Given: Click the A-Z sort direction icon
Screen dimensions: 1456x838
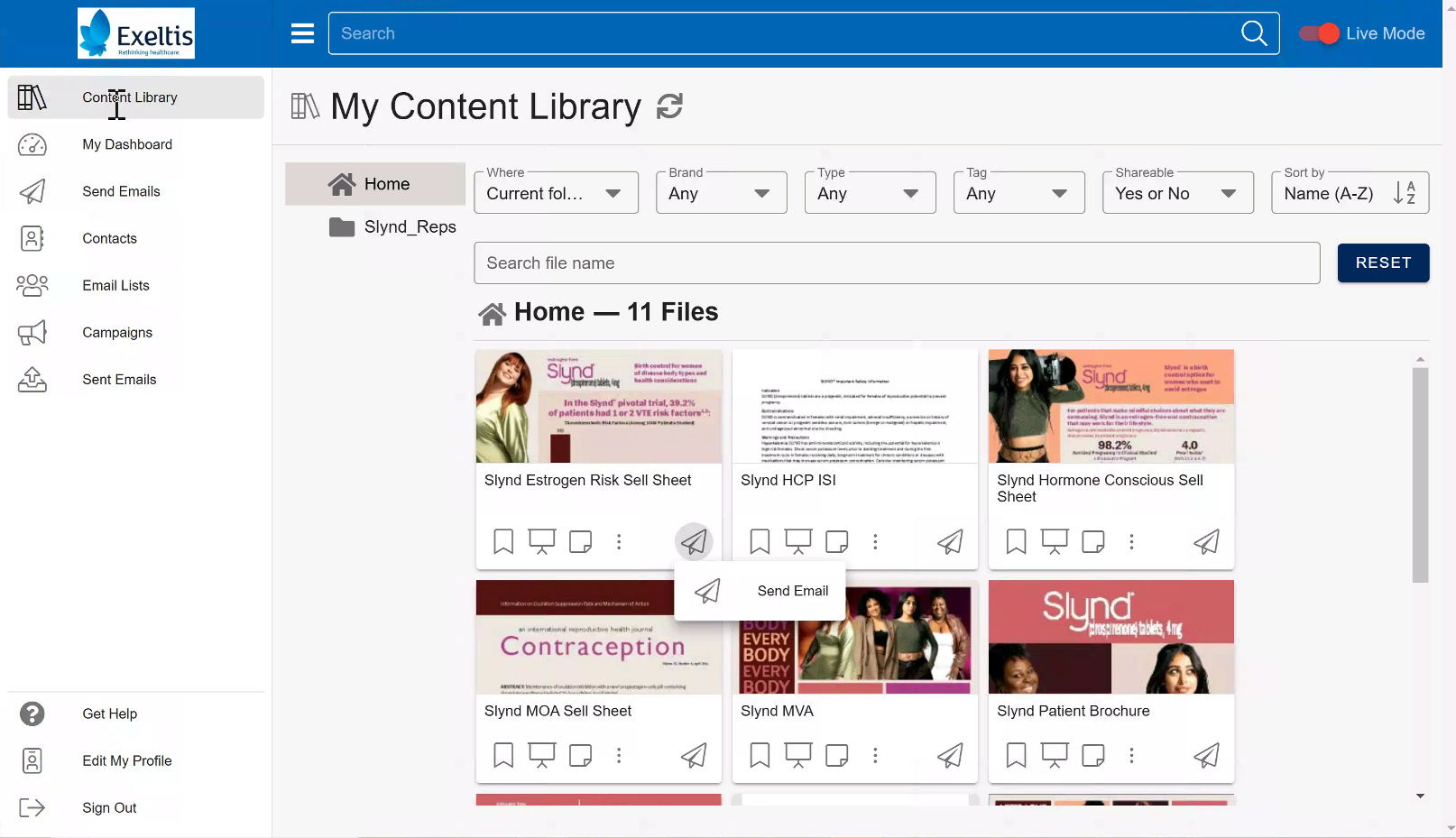Looking at the screenshot, I should coord(1405,193).
